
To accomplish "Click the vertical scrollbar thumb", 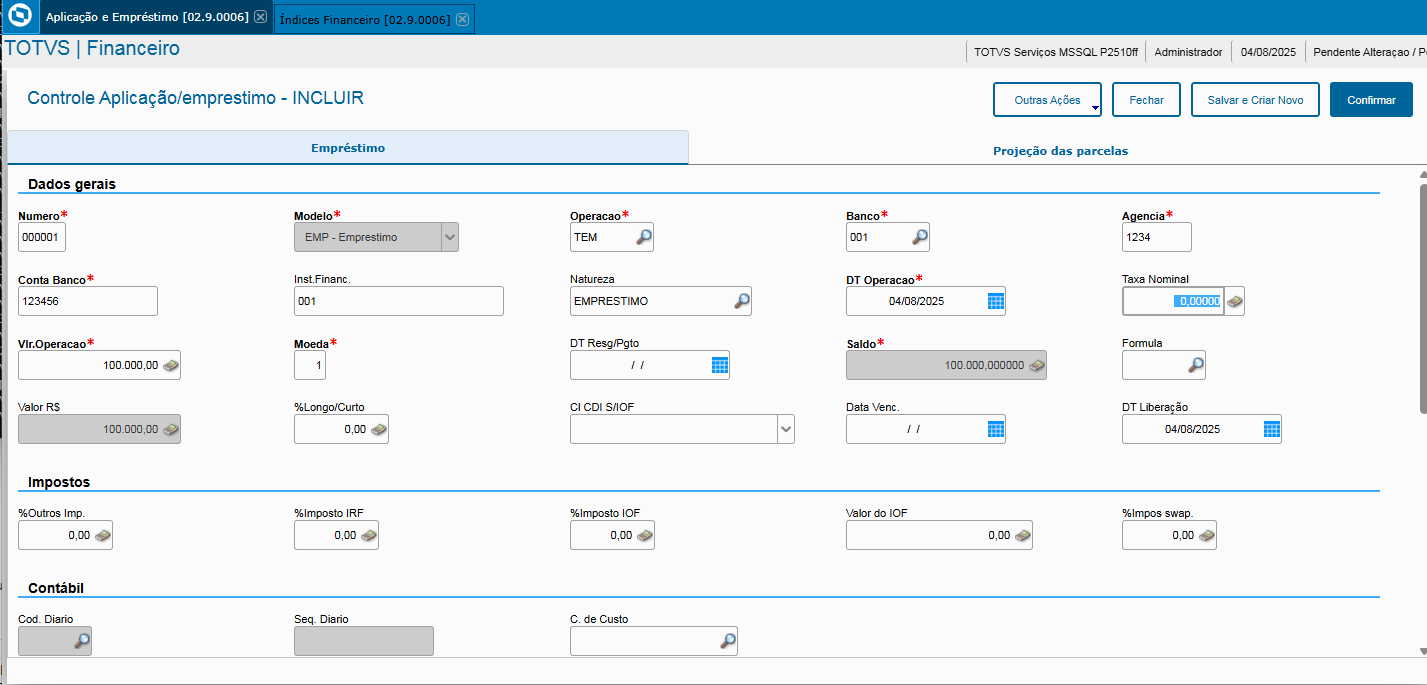I will click(1423, 298).
